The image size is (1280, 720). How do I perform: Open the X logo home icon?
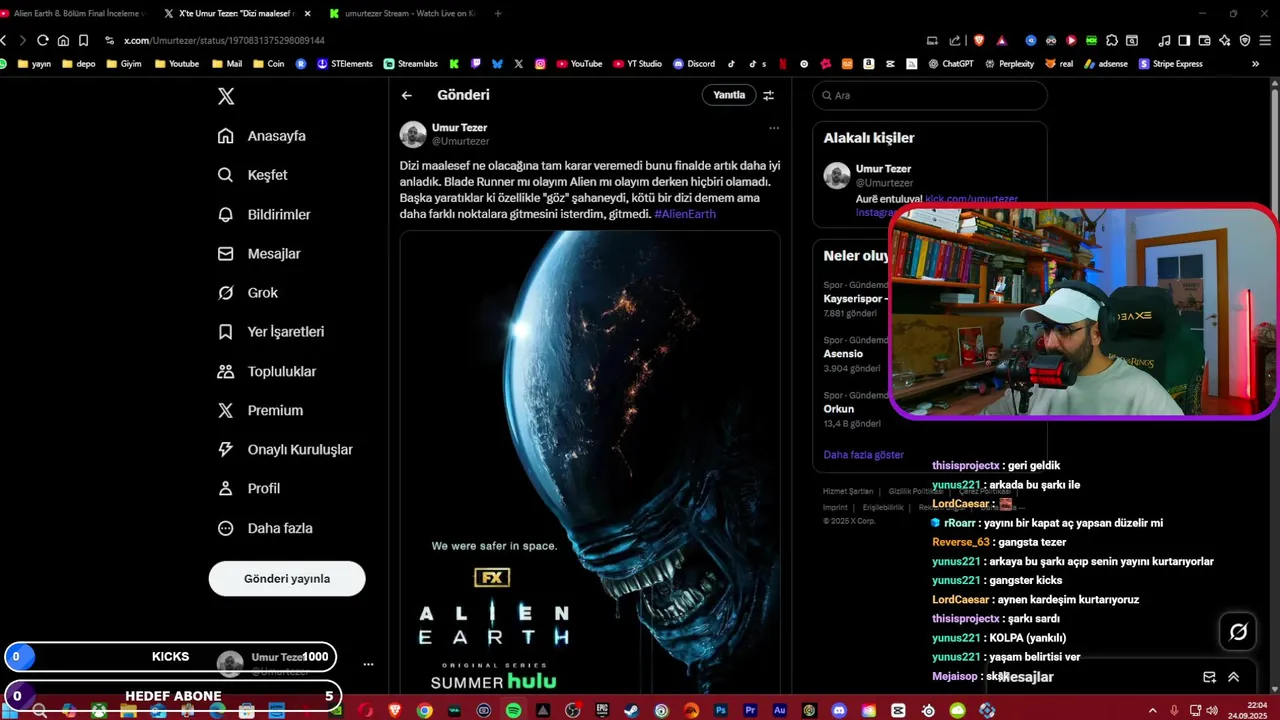226,96
